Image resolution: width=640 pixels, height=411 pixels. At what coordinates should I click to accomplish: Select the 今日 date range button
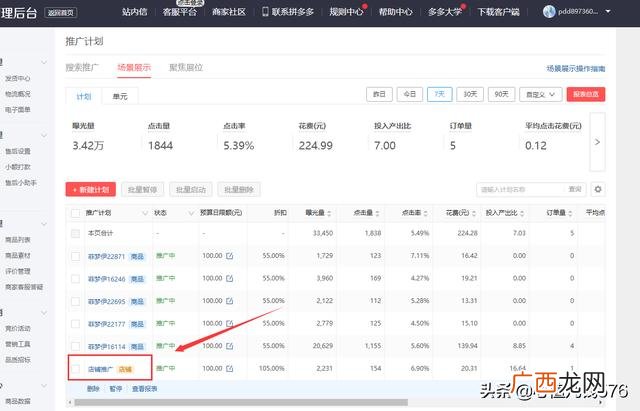click(410, 94)
